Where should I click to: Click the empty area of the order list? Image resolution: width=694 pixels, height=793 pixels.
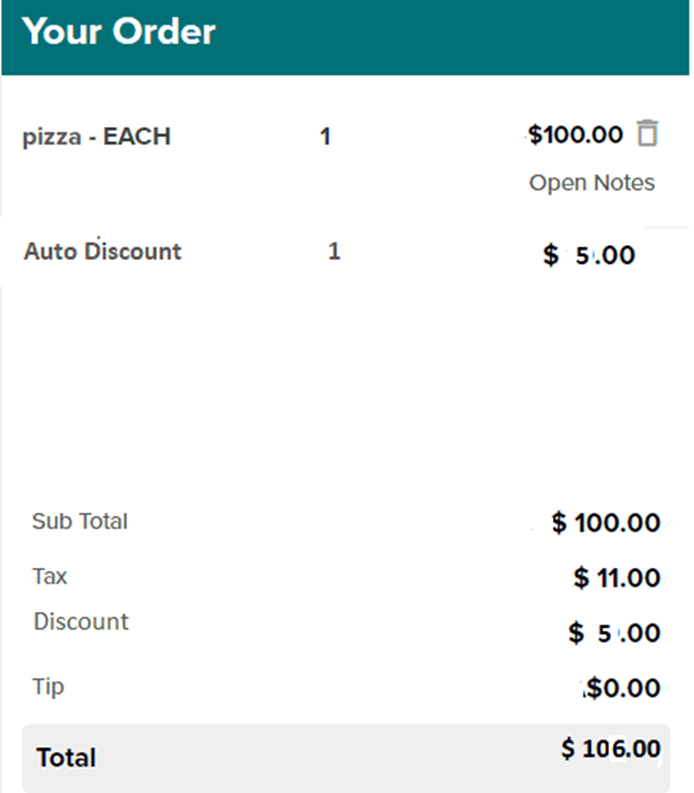(x=340, y=390)
